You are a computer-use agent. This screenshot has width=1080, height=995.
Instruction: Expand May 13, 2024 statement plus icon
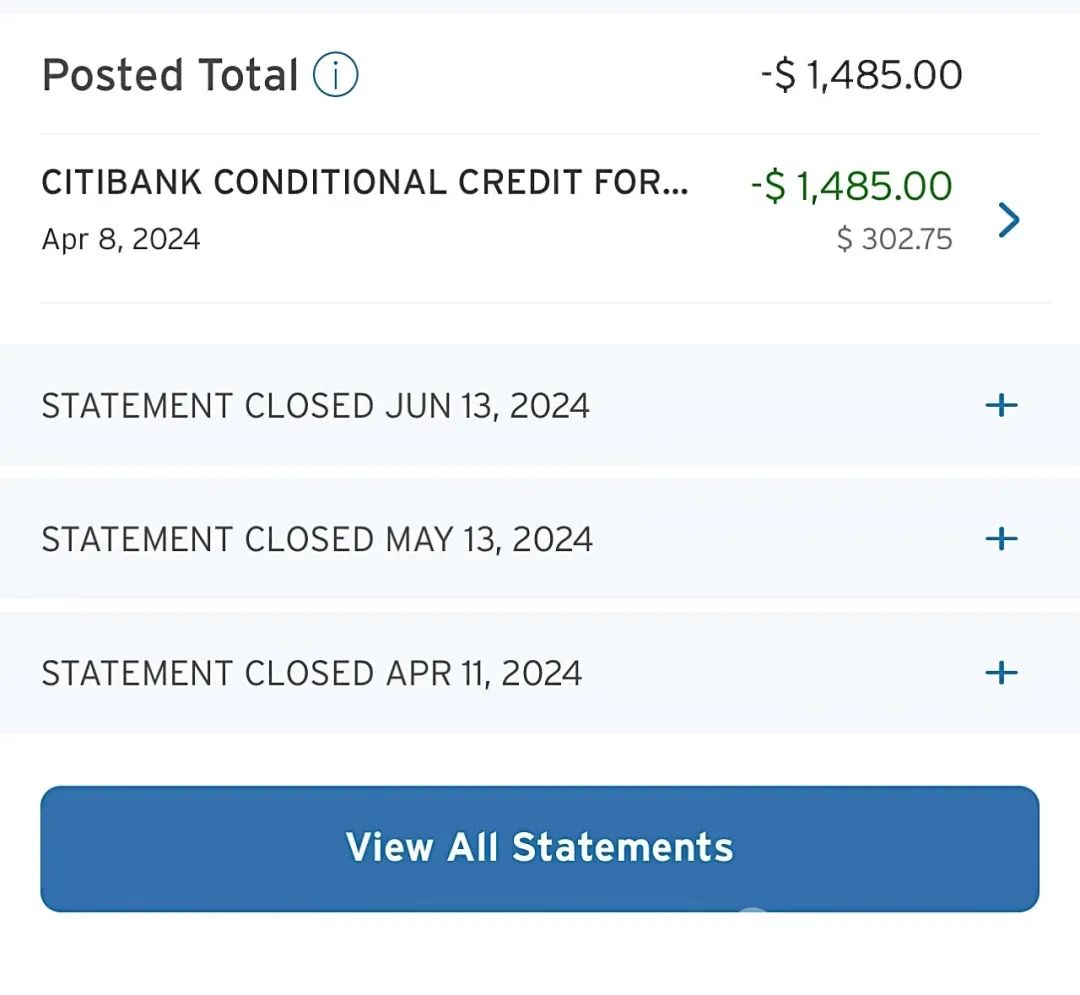click(x=1001, y=538)
